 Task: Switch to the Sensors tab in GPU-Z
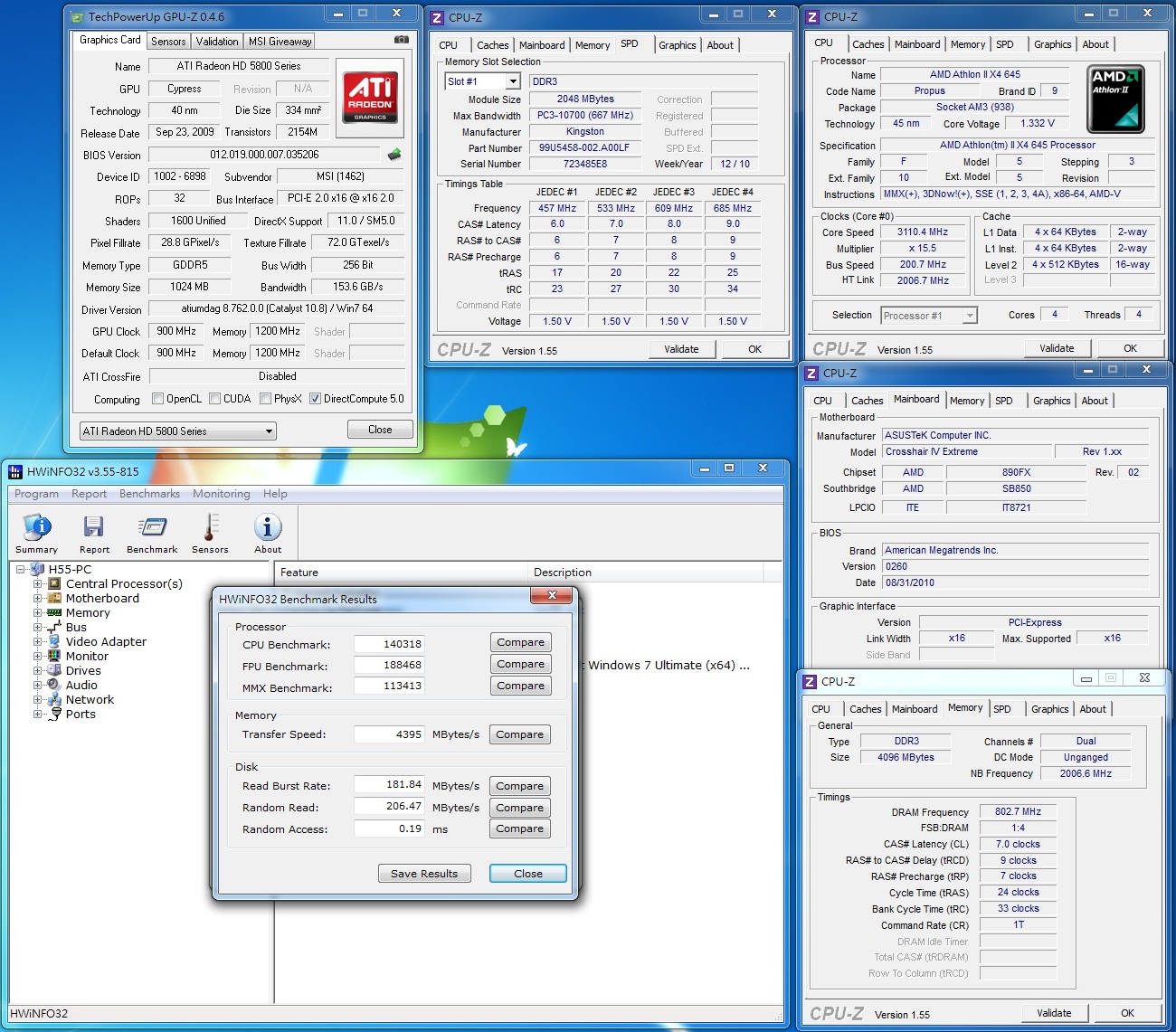point(168,42)
